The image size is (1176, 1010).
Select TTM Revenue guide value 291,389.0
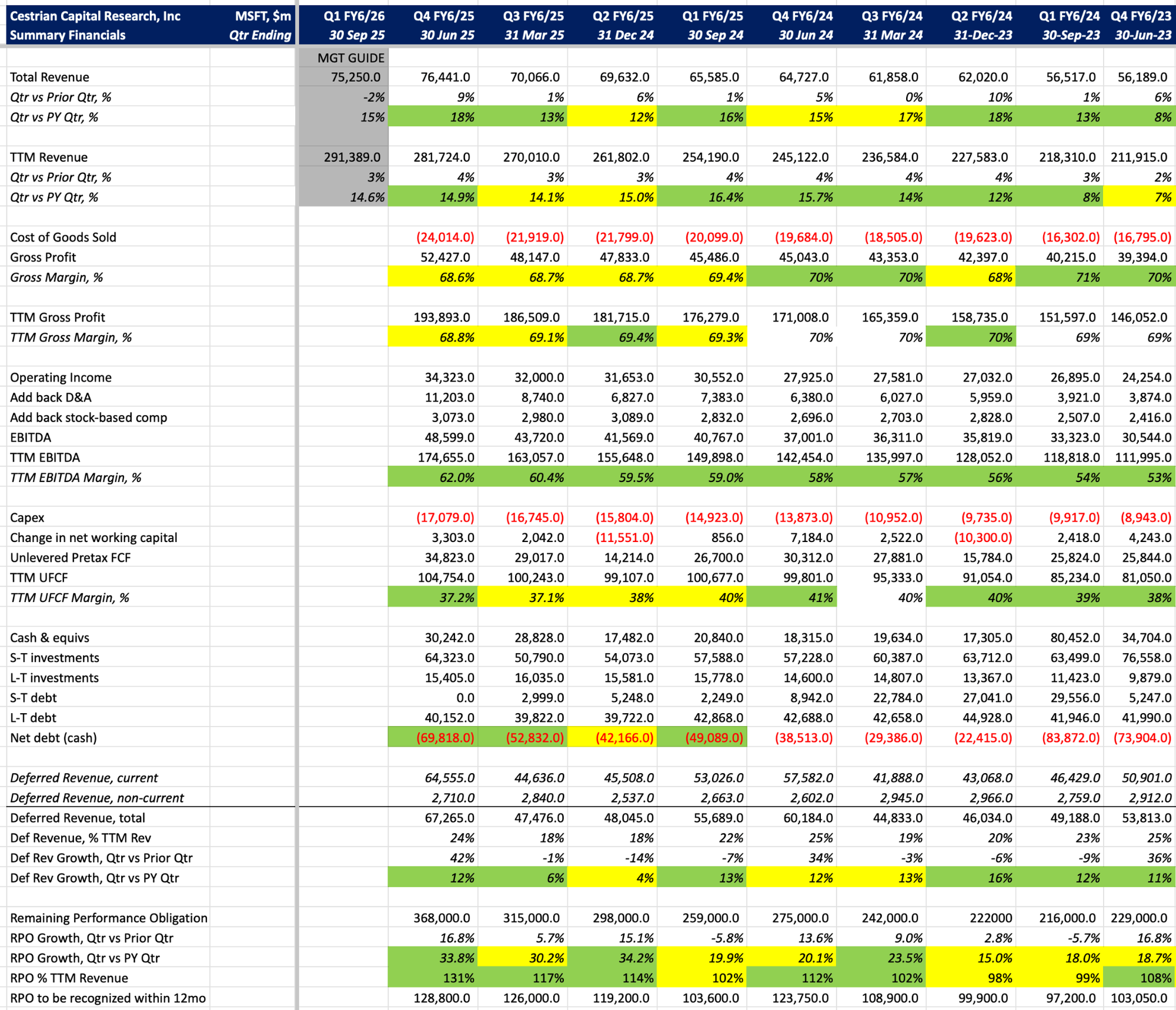point(352,157)
